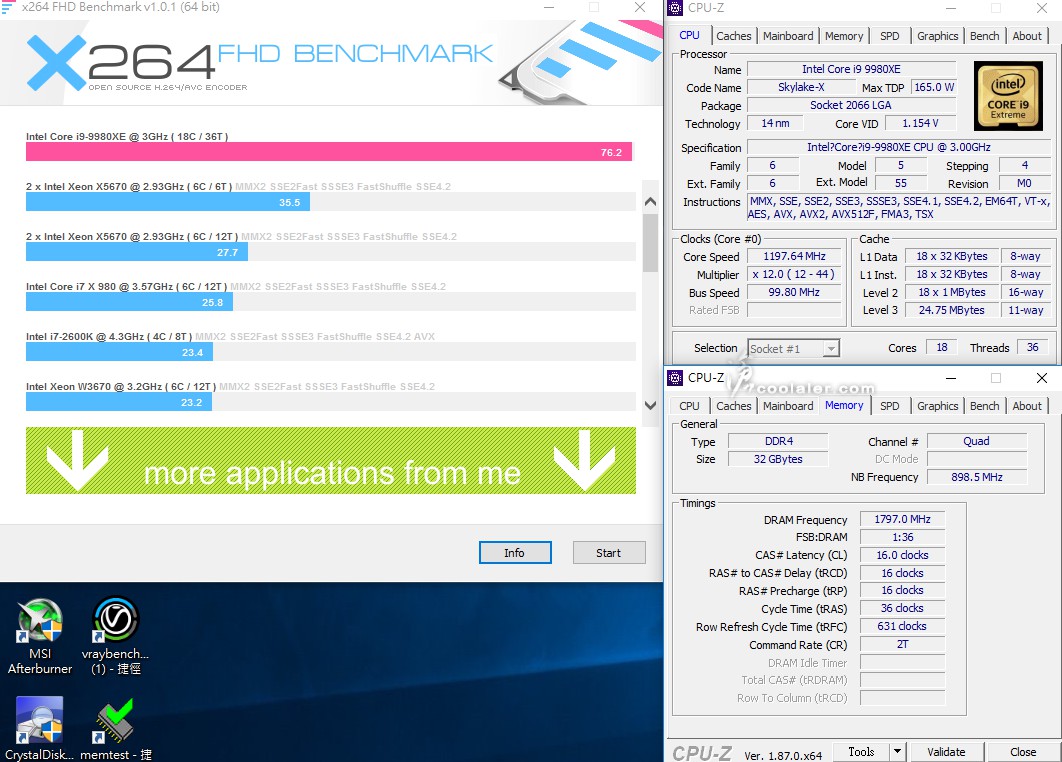Open the memtest desktop shortcut
Screen dimensions: 1062x762
coord(116,728)
